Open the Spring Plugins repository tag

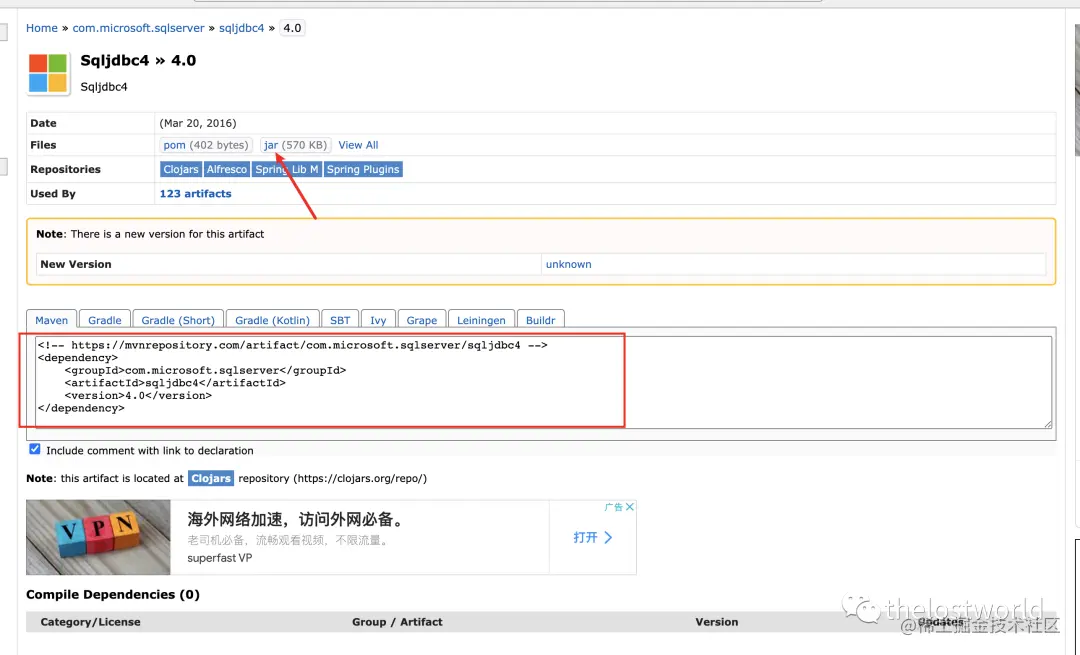[x=363, y=169]
